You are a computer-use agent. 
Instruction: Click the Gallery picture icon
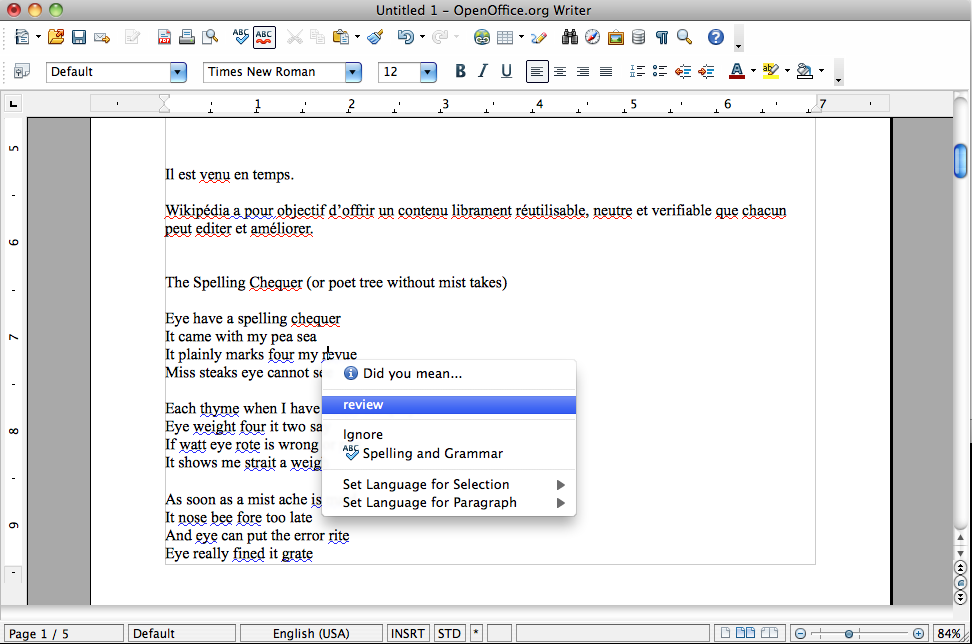click(616, 38)
